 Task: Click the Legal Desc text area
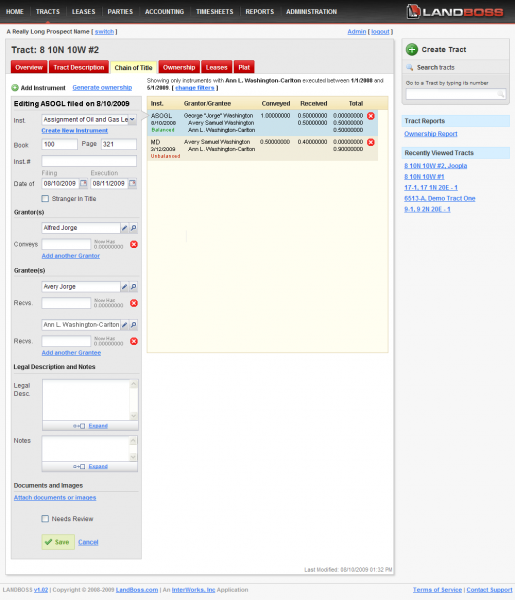click(86, 400)
